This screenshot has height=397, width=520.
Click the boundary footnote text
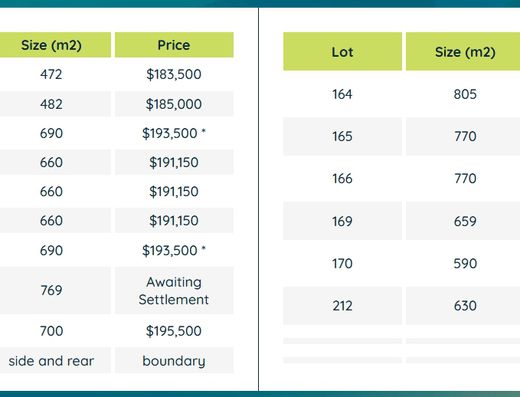(x=174, y=361)
